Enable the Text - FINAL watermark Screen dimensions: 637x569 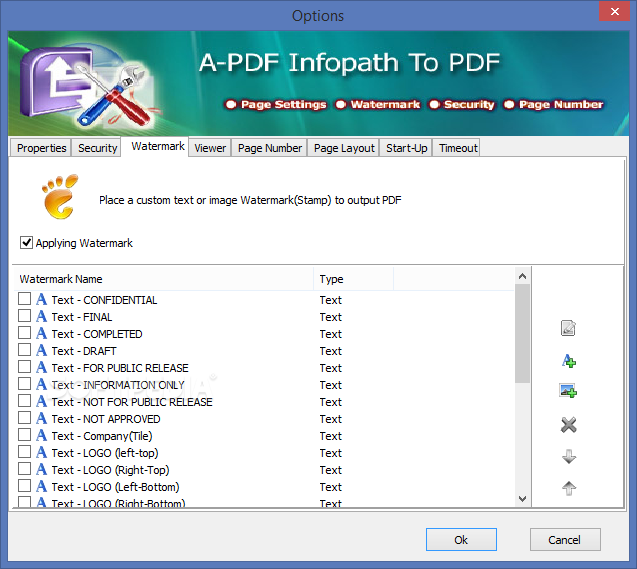pyautogui.click(x=24, y=316)
